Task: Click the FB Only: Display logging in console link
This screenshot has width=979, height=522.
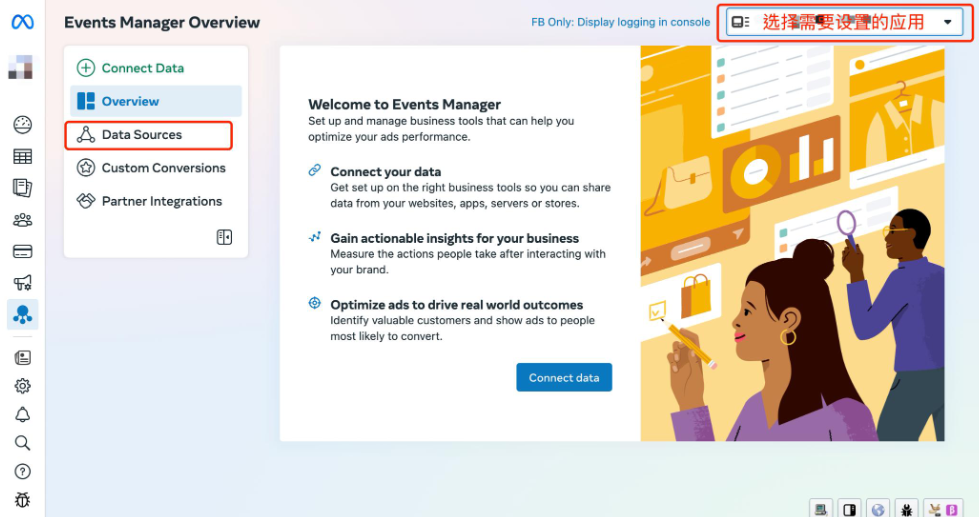Action: click(x=621, y=22)
